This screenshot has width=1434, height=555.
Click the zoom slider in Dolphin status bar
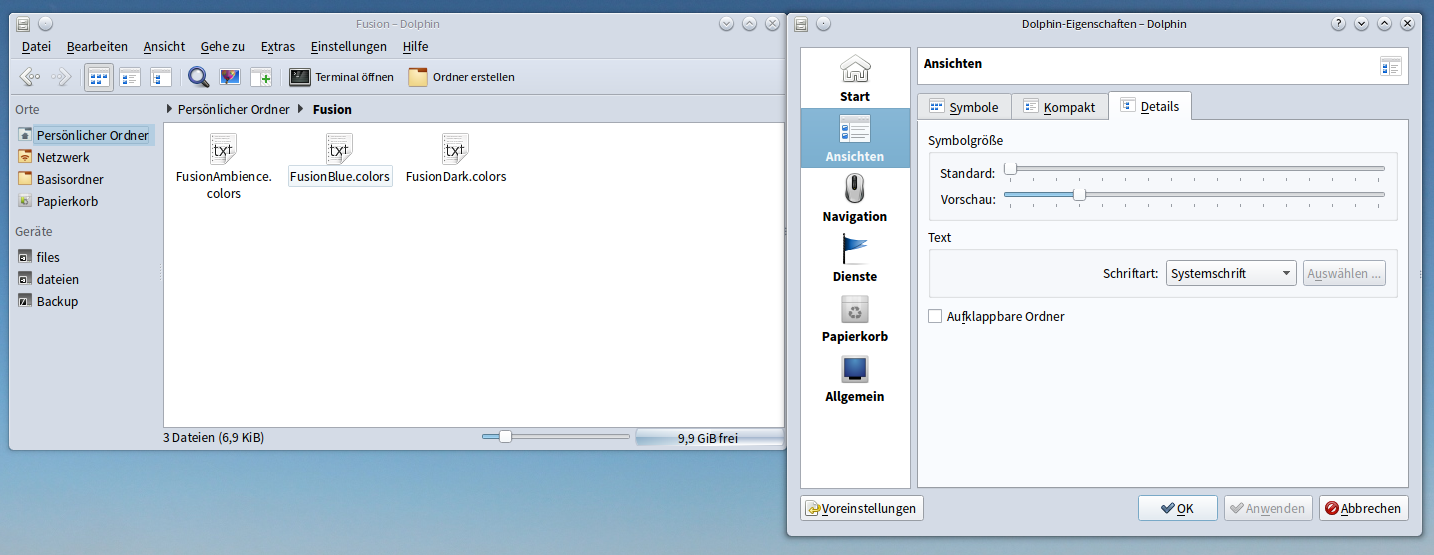coord(555,436)
